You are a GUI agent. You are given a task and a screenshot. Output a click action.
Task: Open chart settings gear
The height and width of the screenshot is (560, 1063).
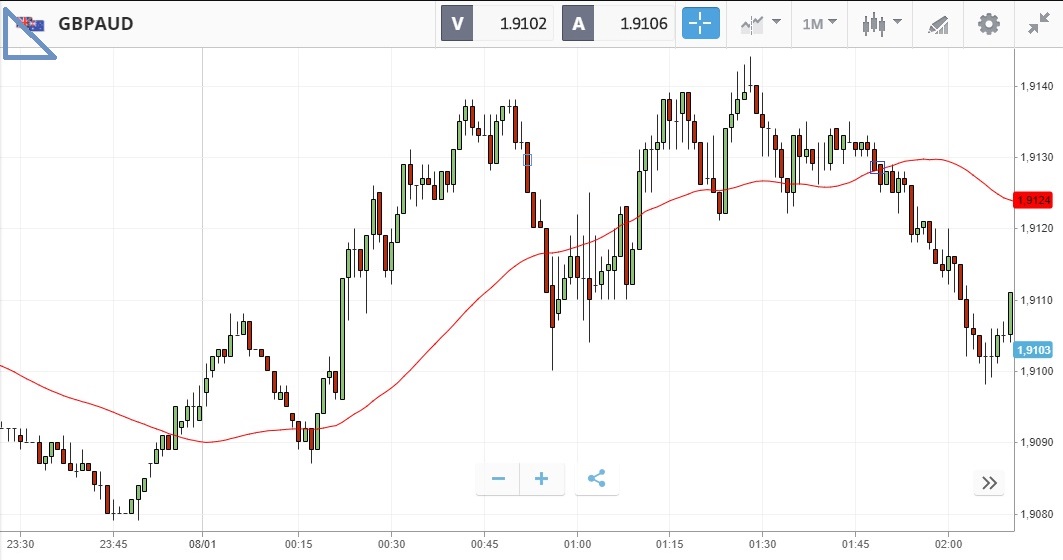pos(988,24)
